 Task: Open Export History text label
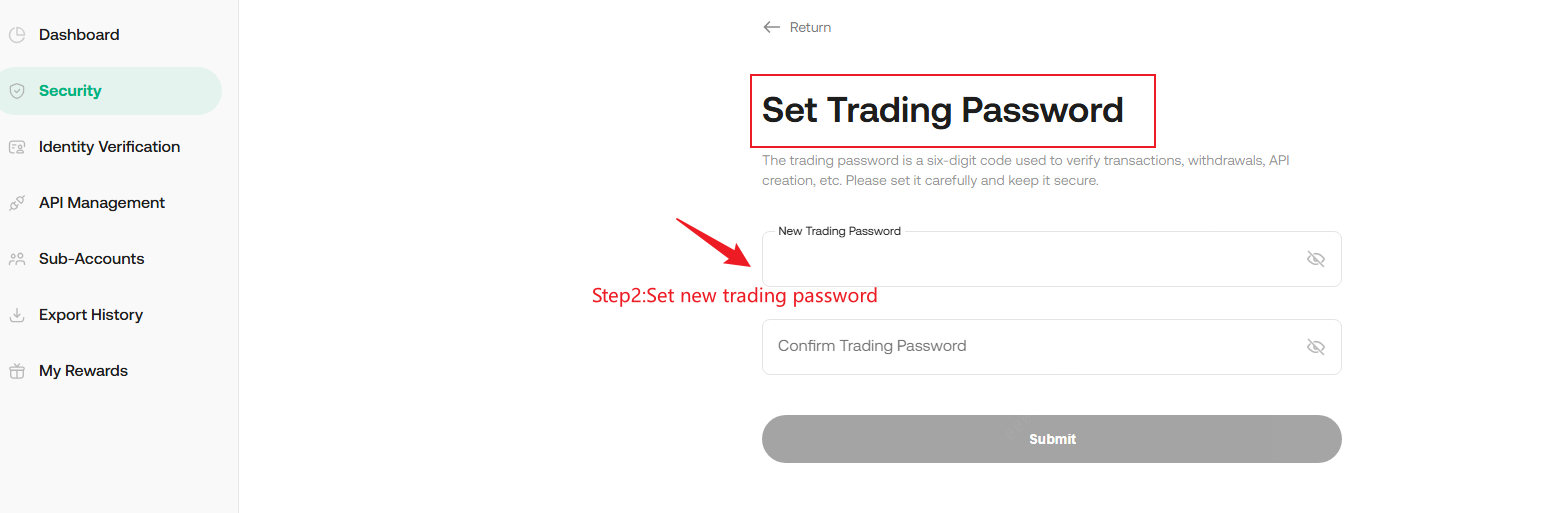click(x=91, y=315)
